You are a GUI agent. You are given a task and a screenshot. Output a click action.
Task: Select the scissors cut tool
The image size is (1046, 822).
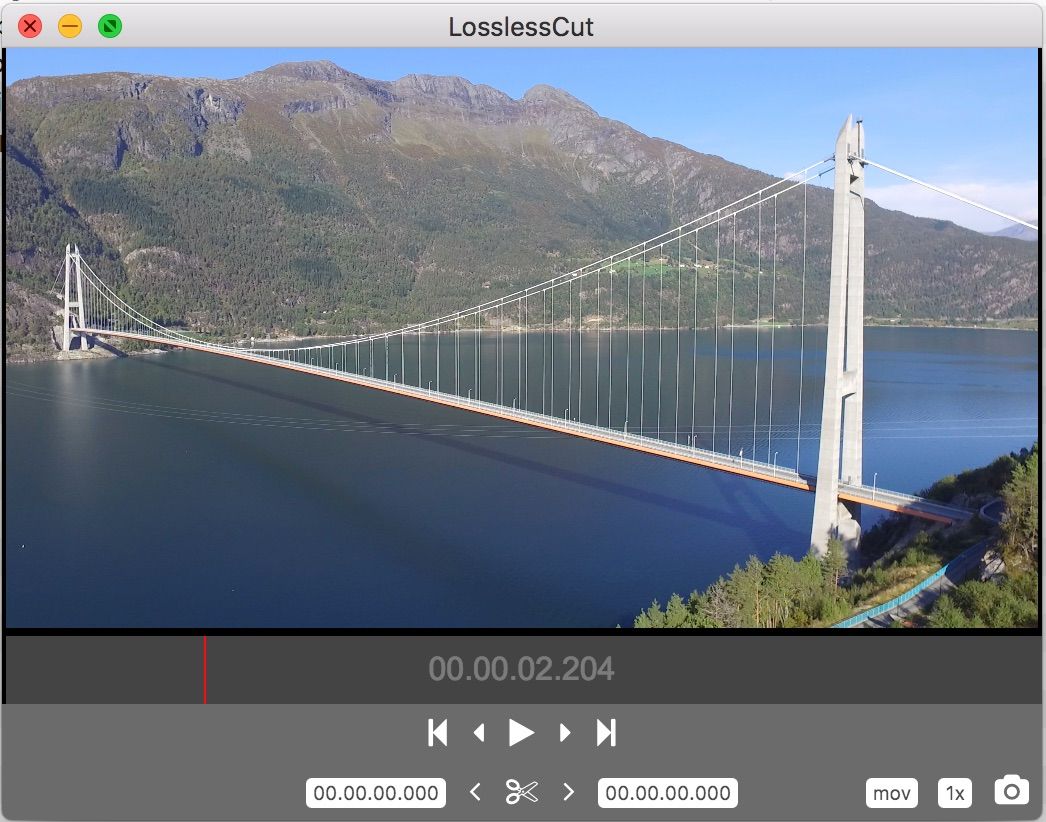click(x=521, y=791)
